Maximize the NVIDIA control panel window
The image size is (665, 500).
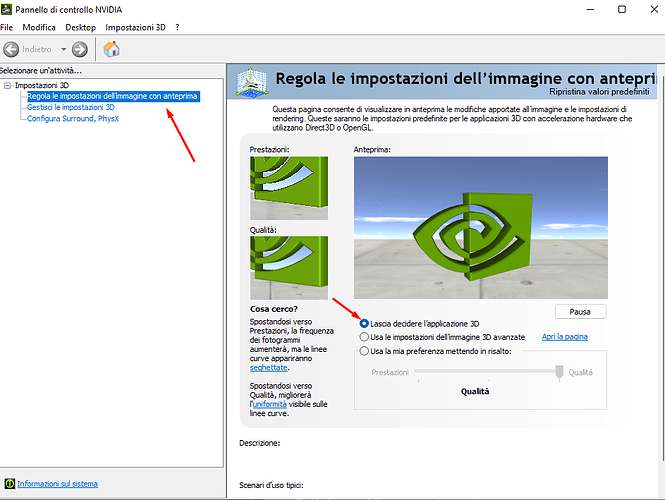point(622,9)
